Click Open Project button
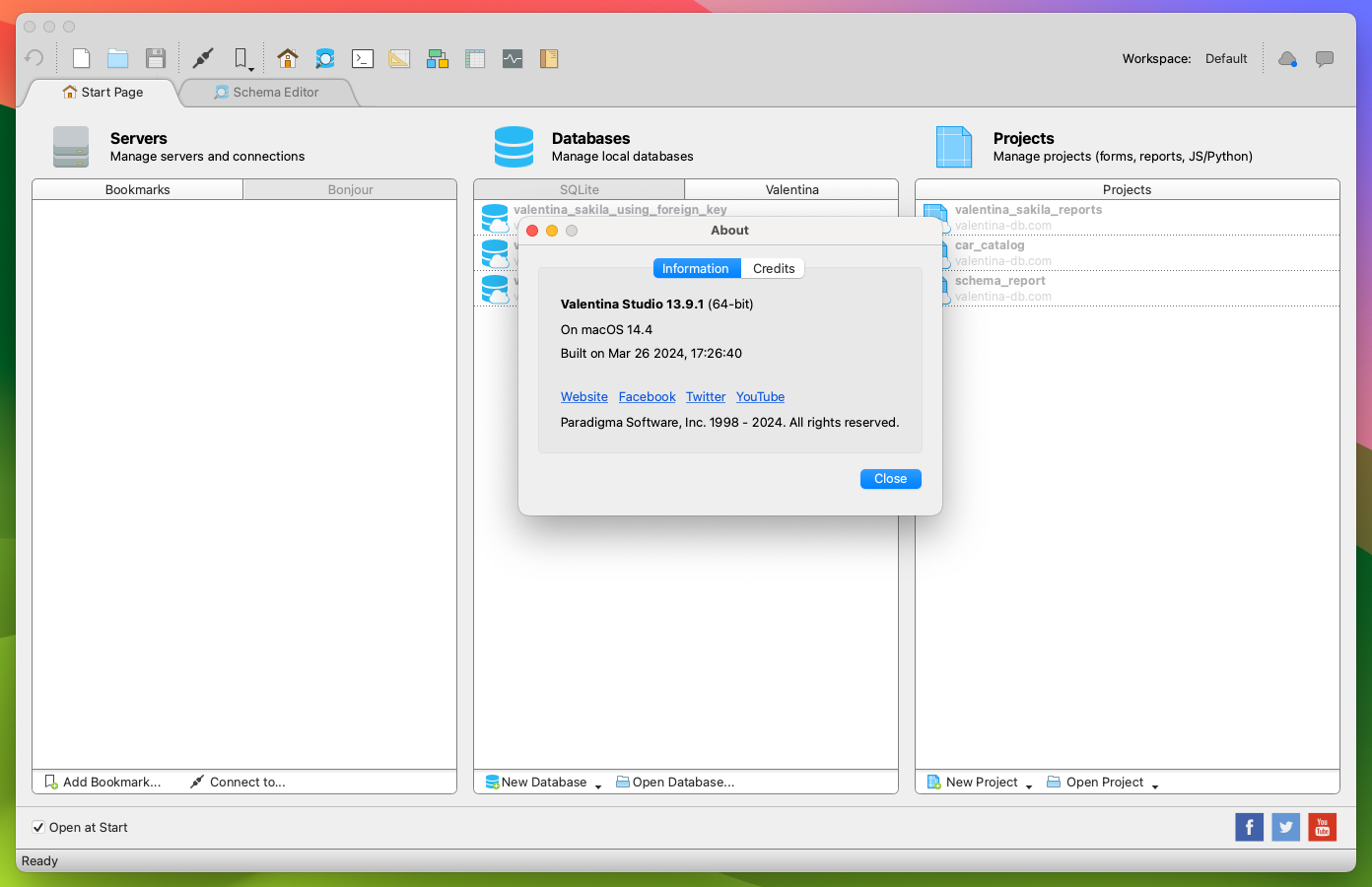Image resolution: width=1372 pixels, height=887 pixels. click(x=1095, y=783)
